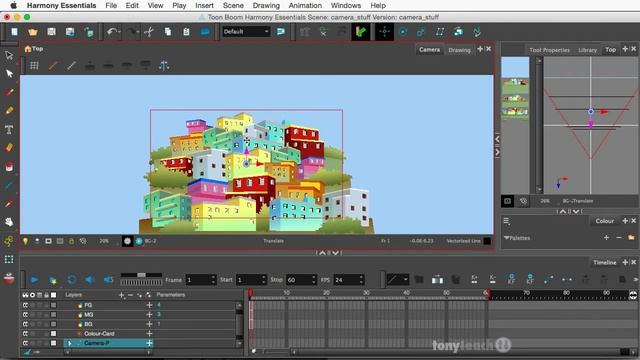
Task: Choose the Brush tool in left toolbar
Action: (9, 92)
